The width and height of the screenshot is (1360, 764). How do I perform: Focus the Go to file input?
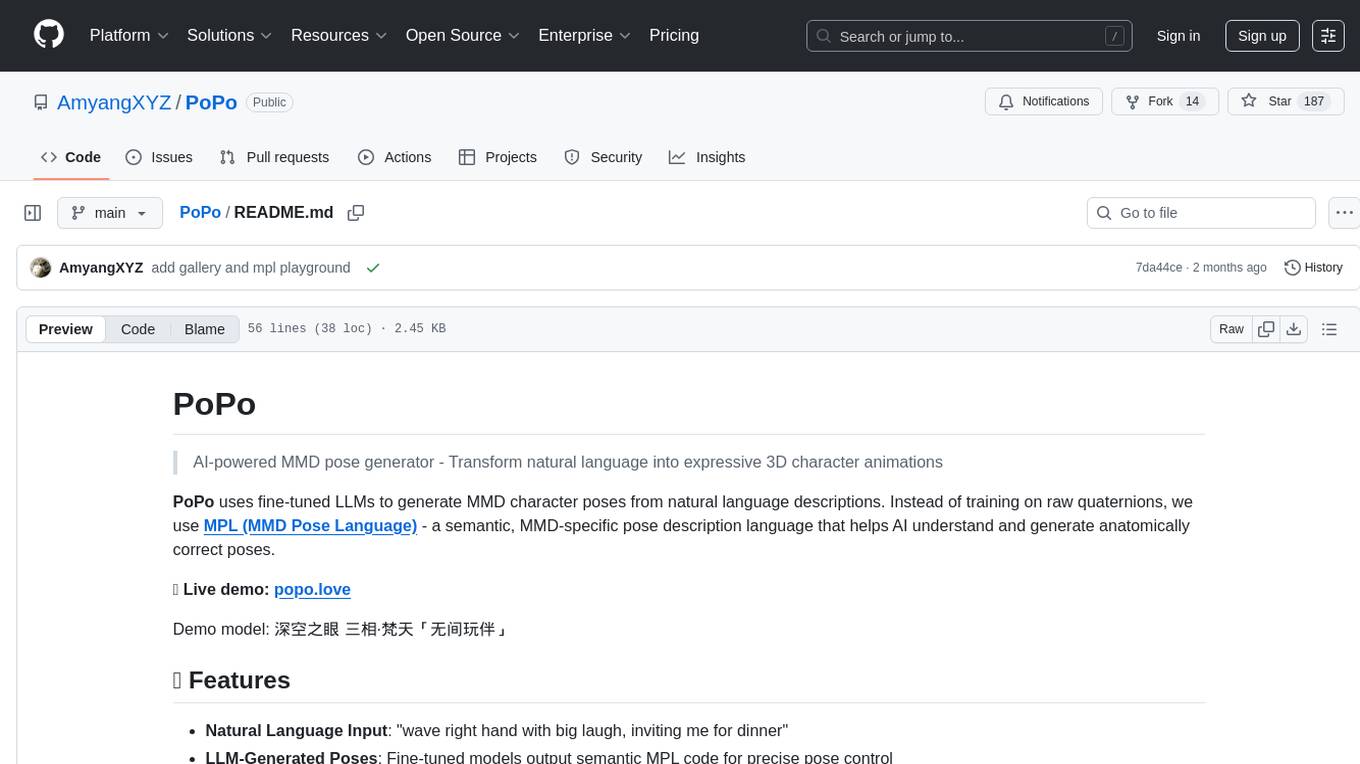coord(1201,213)
